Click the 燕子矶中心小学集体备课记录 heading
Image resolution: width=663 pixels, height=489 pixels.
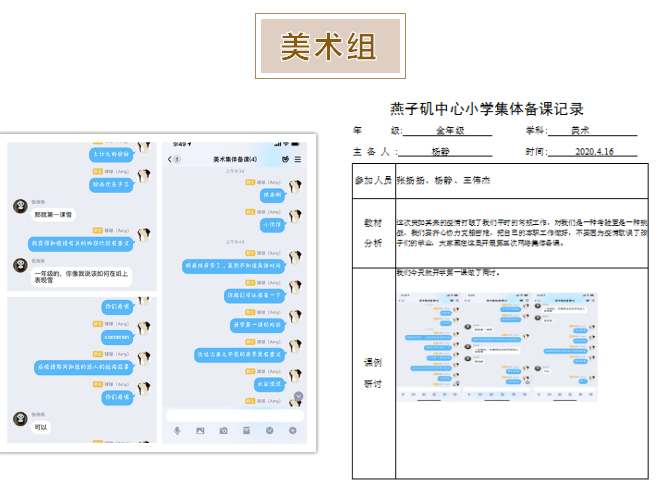(487, 109)
